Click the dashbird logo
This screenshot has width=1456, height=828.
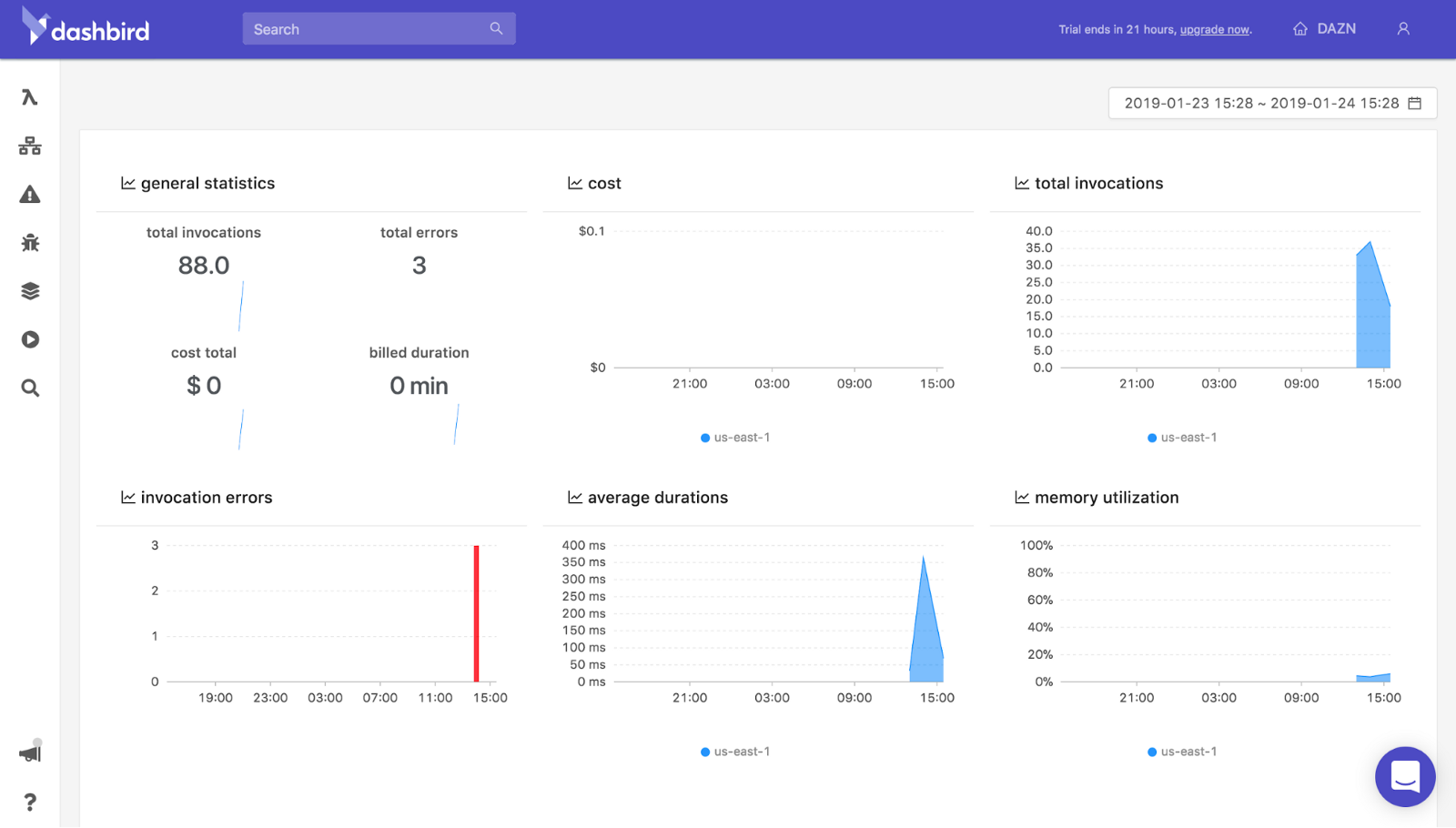86,28
